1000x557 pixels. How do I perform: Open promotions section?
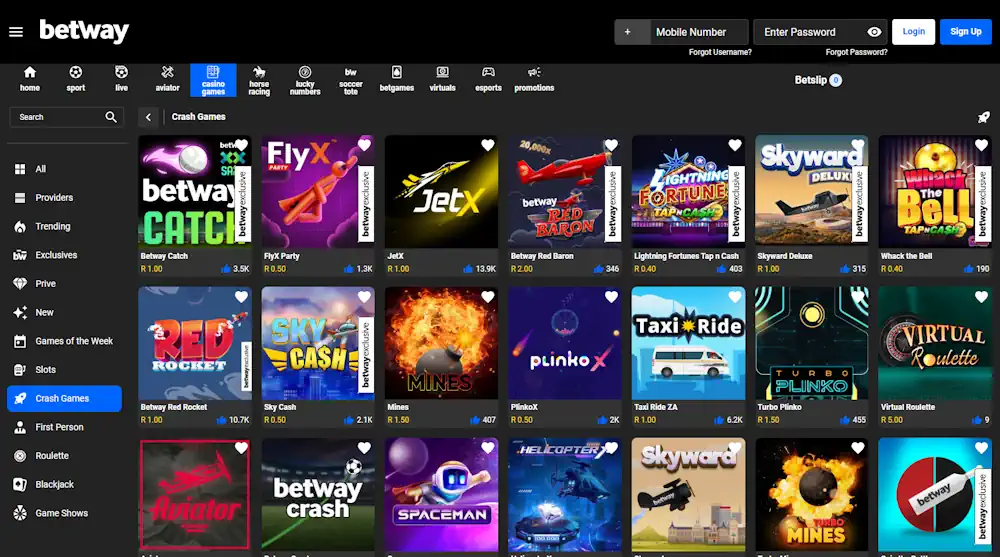(x=534, y=79)
